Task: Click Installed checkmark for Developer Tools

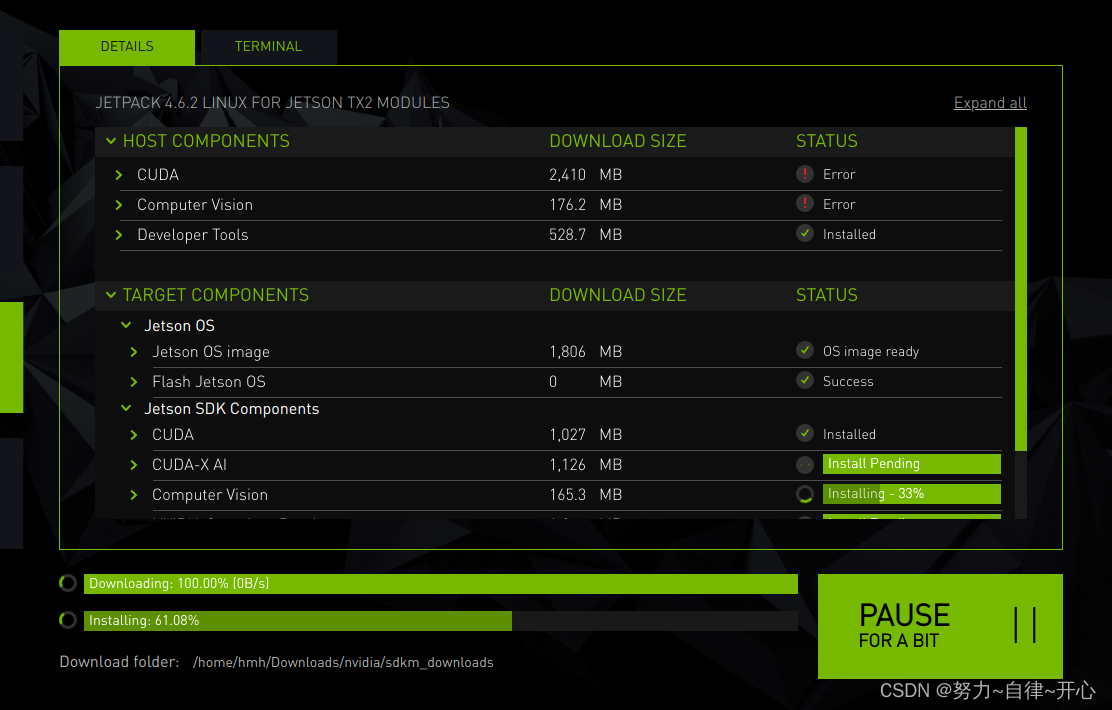Action: [x=805, y=233]
